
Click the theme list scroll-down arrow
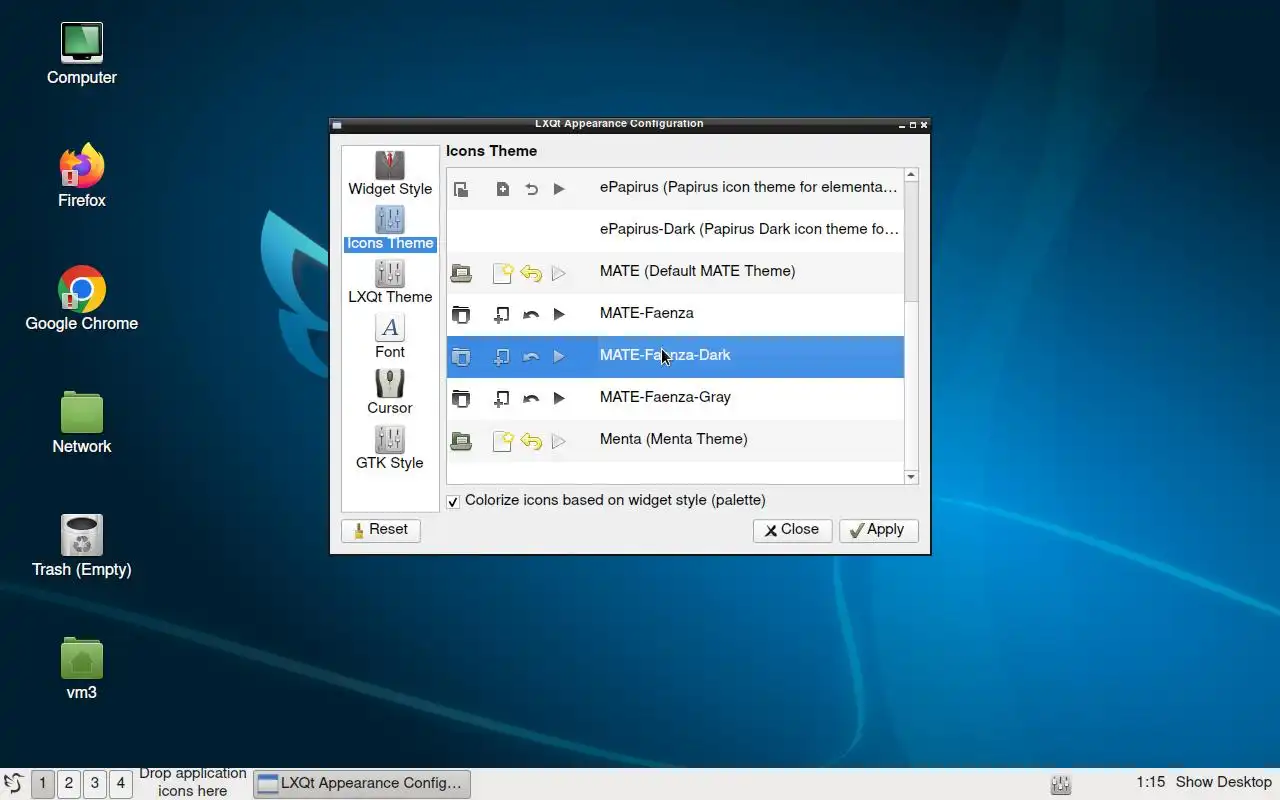[911, 477]
